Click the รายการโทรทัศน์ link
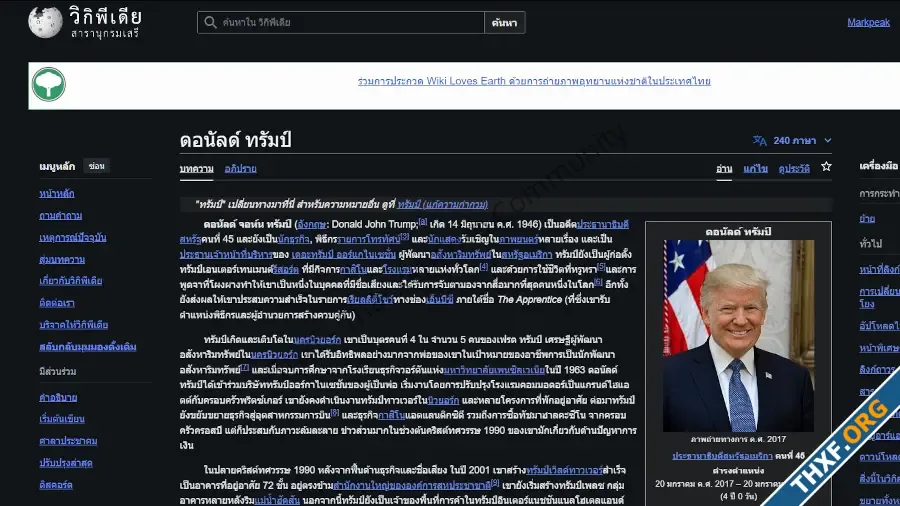Screen dimensions: 900x506 pos(368,239)
